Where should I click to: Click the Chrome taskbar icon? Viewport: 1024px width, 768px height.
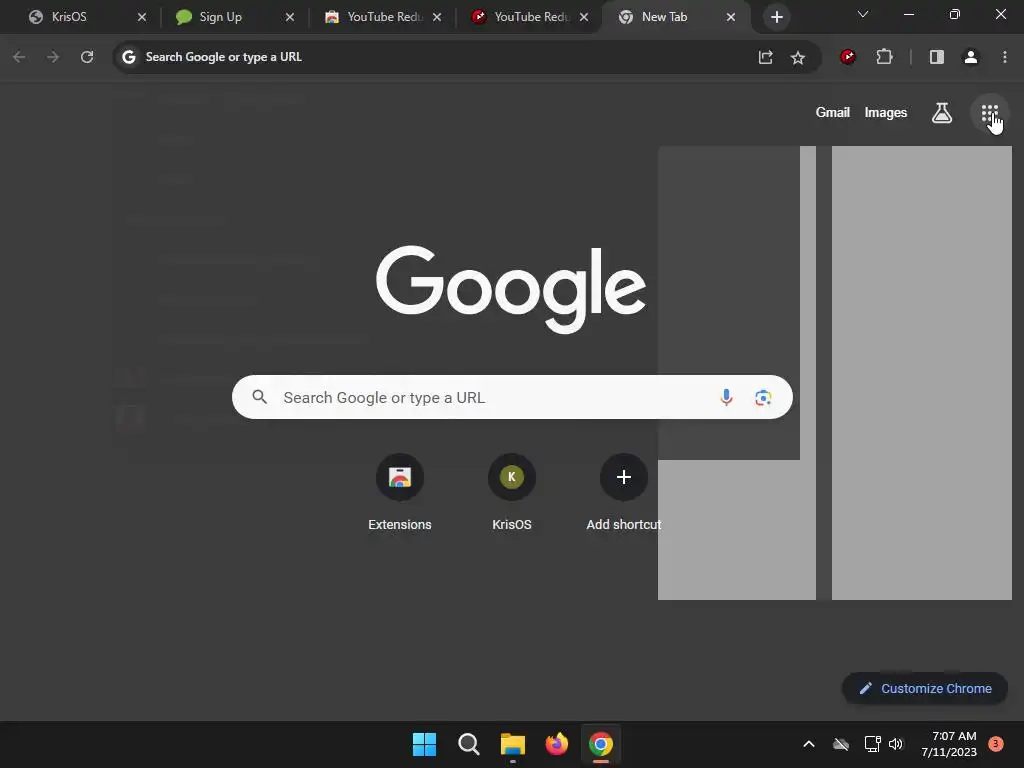[601, 744]
